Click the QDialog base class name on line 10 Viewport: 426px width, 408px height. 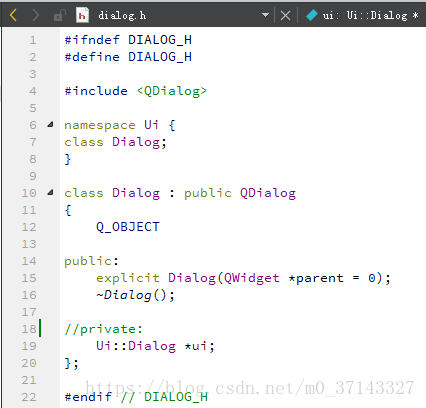(268, 193)
